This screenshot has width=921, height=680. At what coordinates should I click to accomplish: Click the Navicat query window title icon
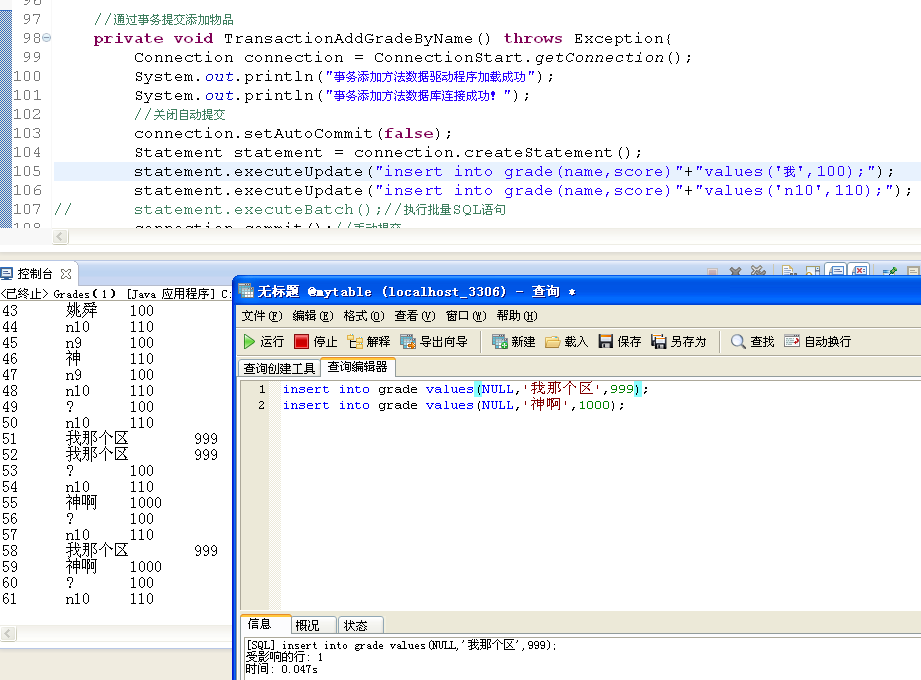246,291
